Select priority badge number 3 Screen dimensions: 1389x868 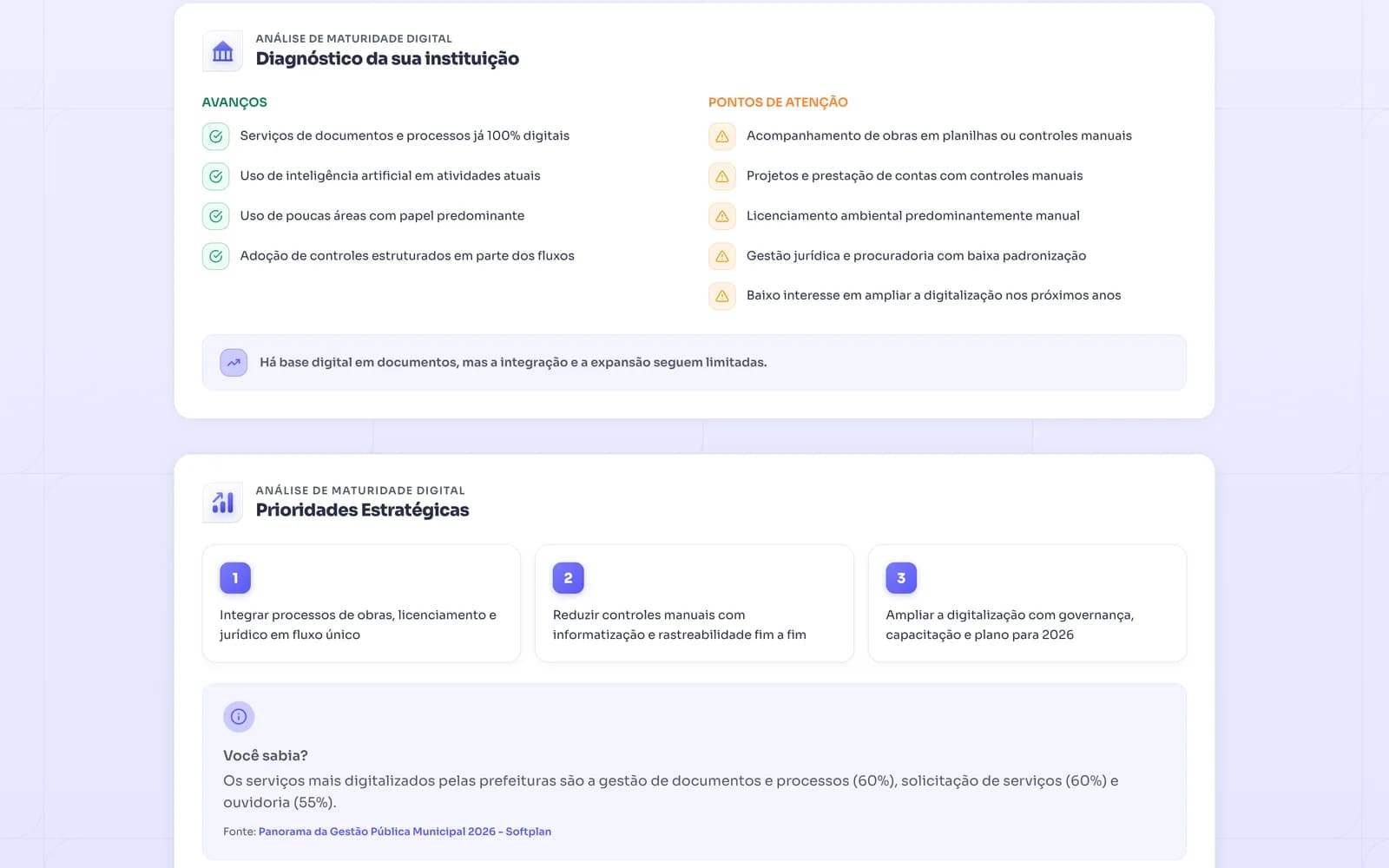[901, 578]
